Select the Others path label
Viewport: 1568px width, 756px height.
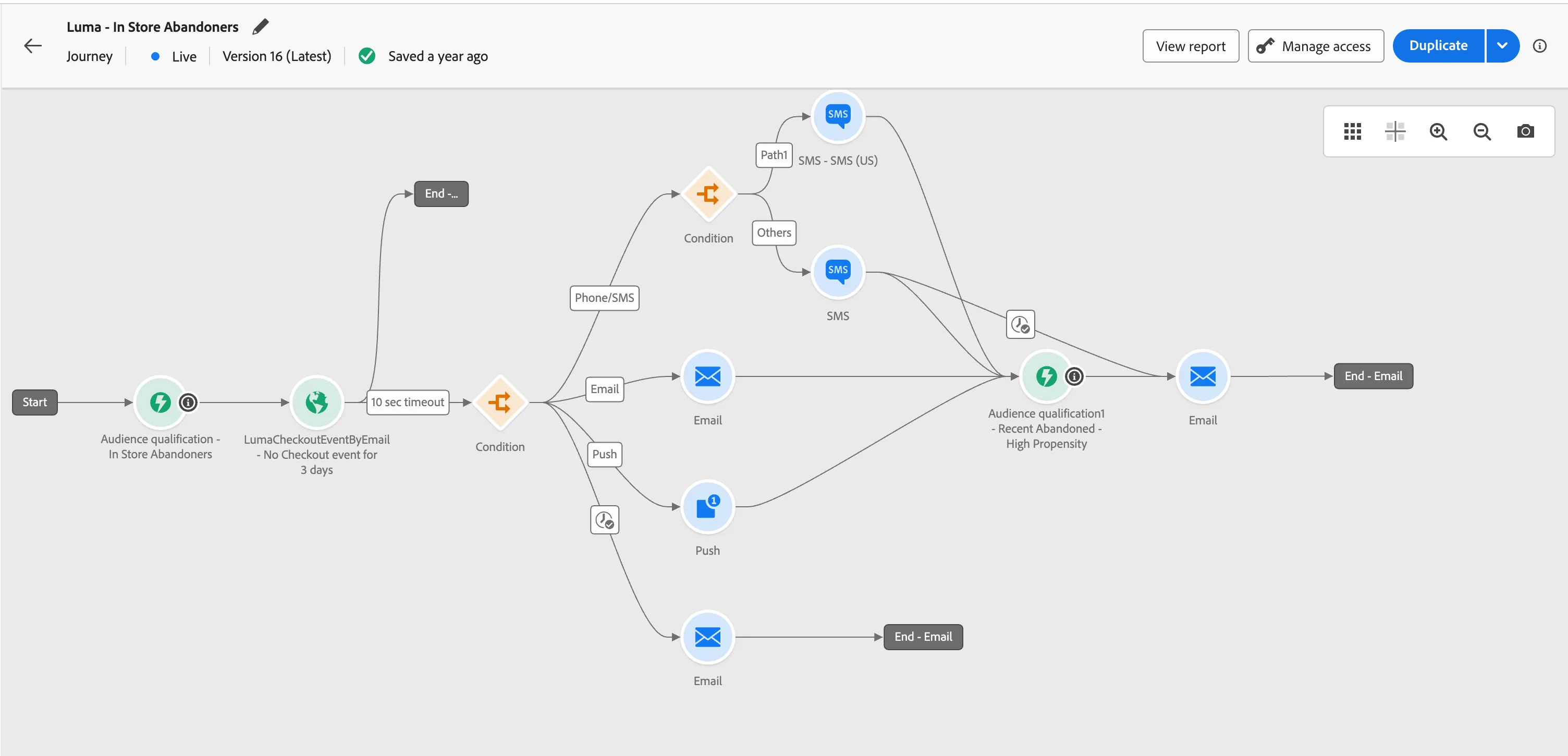pyautogui.click(x=774, y=233)
